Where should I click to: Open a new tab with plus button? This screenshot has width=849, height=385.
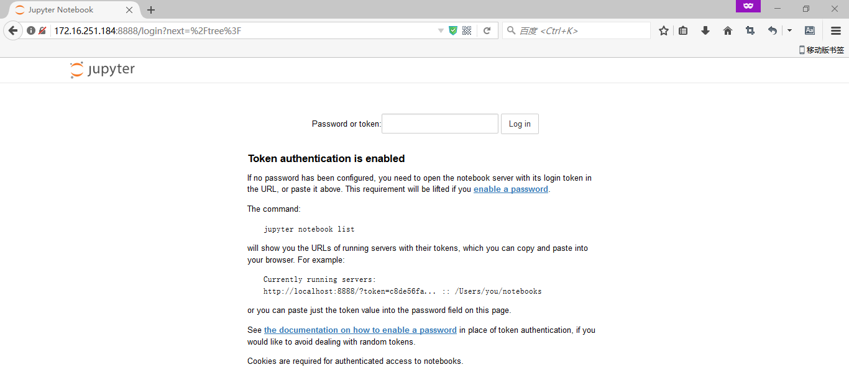(x=151, y=10)
